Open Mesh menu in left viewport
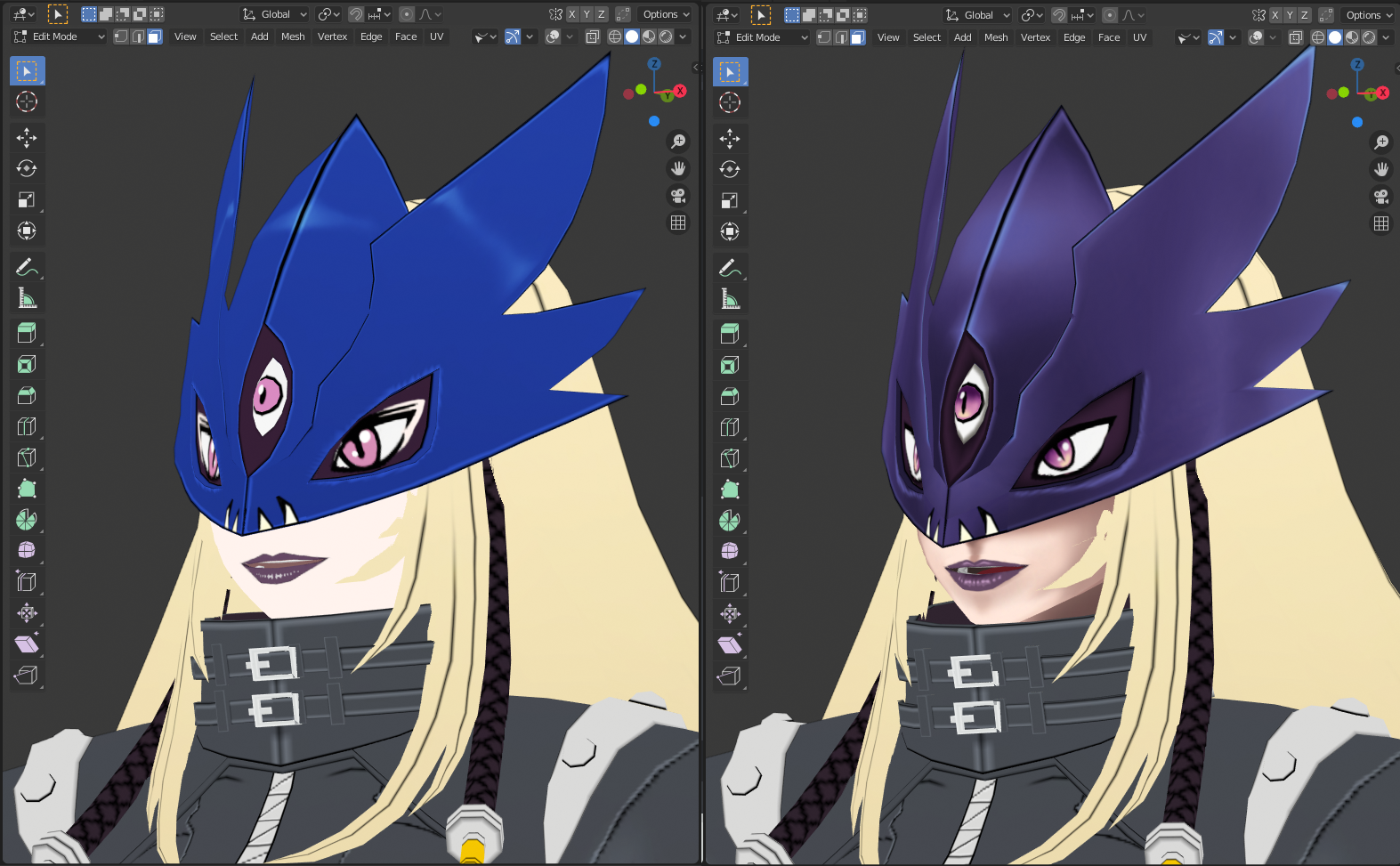 [293, 36]
